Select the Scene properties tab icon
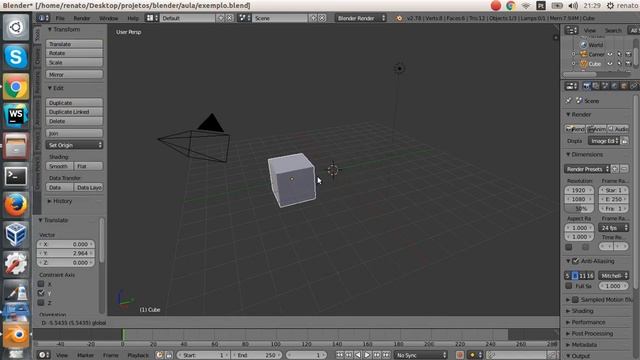This screenshot has width=640, height=360. 605,86
